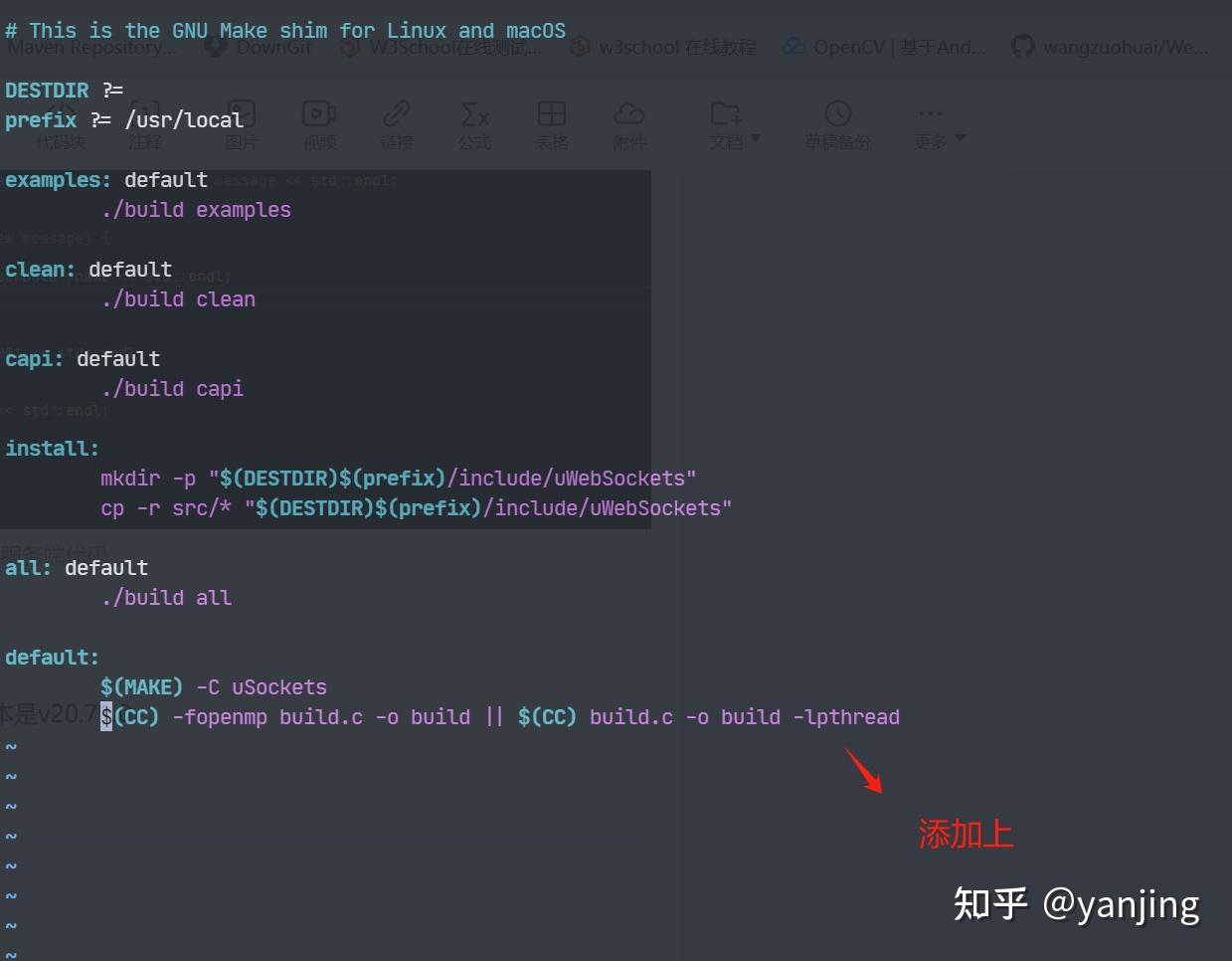1232x961 pixels.
Task: Open the 更多 ellipsis menu icon
Action: 931,112
